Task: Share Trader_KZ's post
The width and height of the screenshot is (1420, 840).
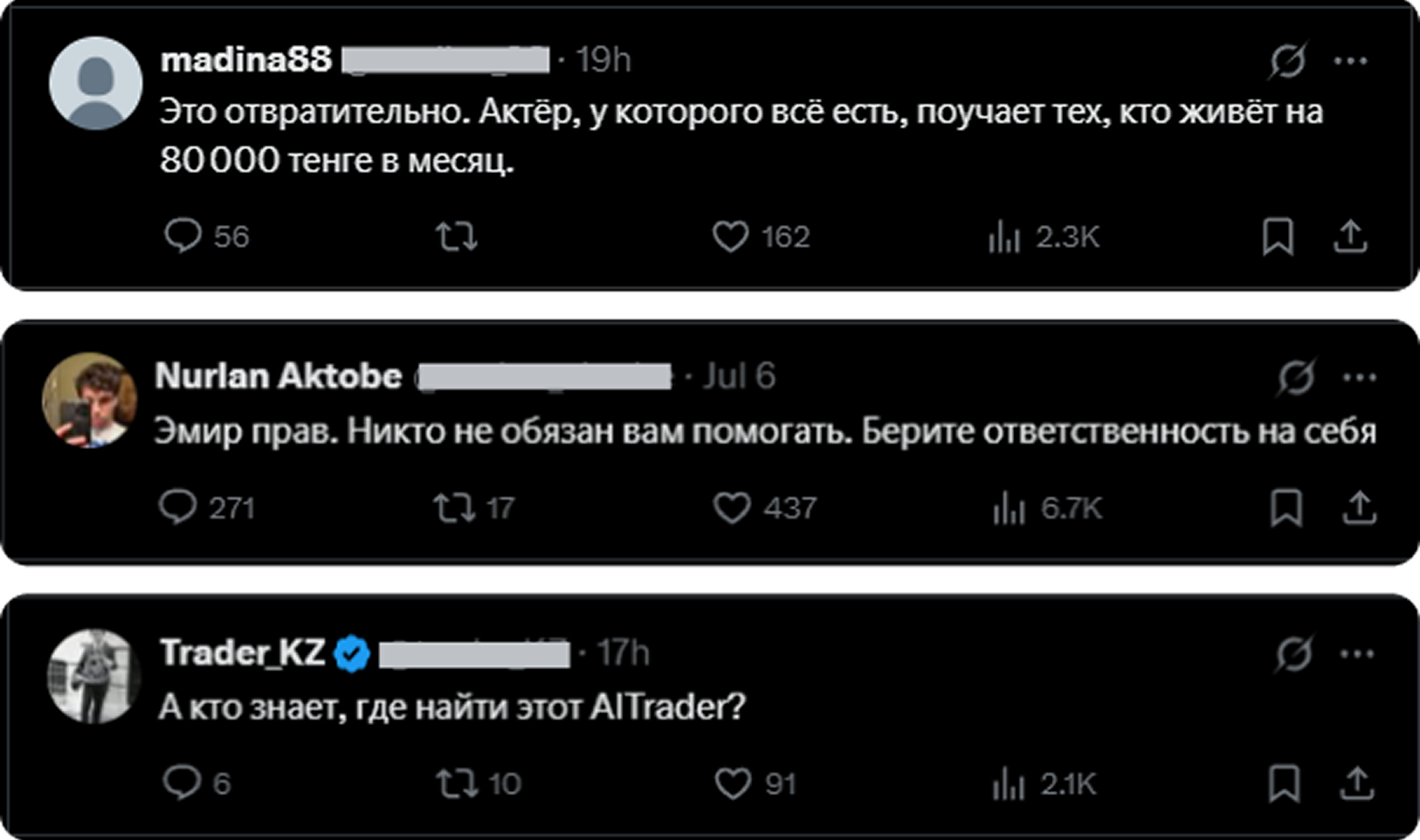Action: click(x=1357, y=783)
